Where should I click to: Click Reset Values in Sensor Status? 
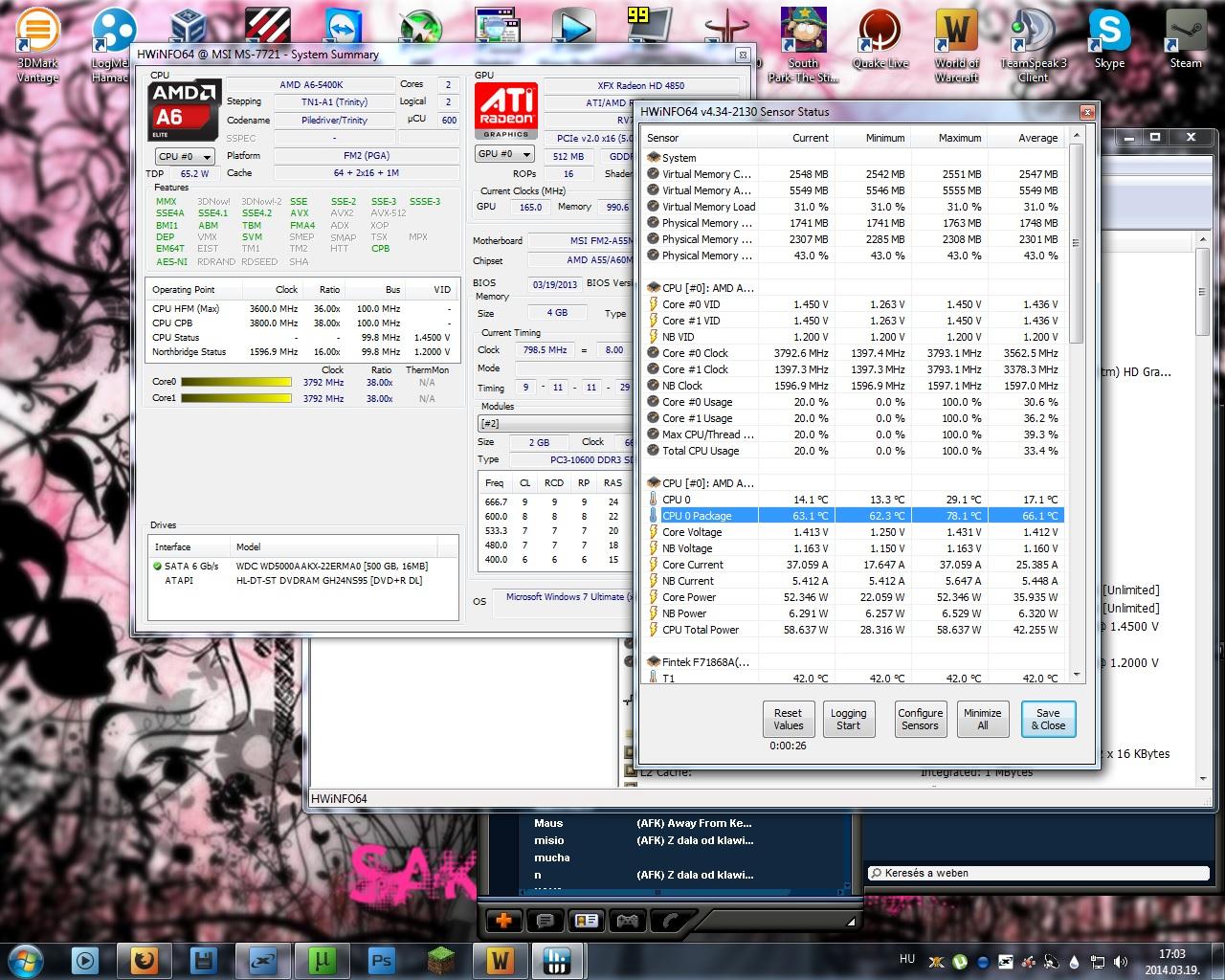[x=788, y=719]
